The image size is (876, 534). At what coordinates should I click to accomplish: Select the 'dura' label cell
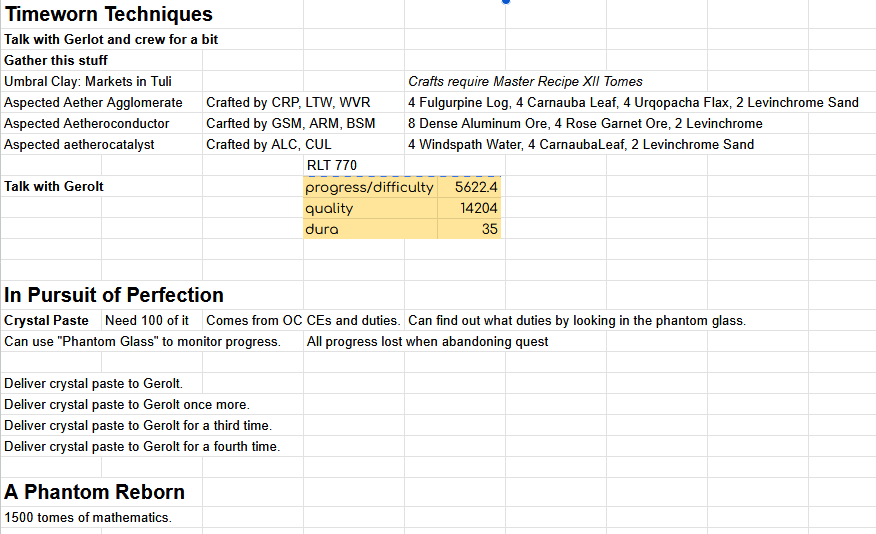pos(370,229)
